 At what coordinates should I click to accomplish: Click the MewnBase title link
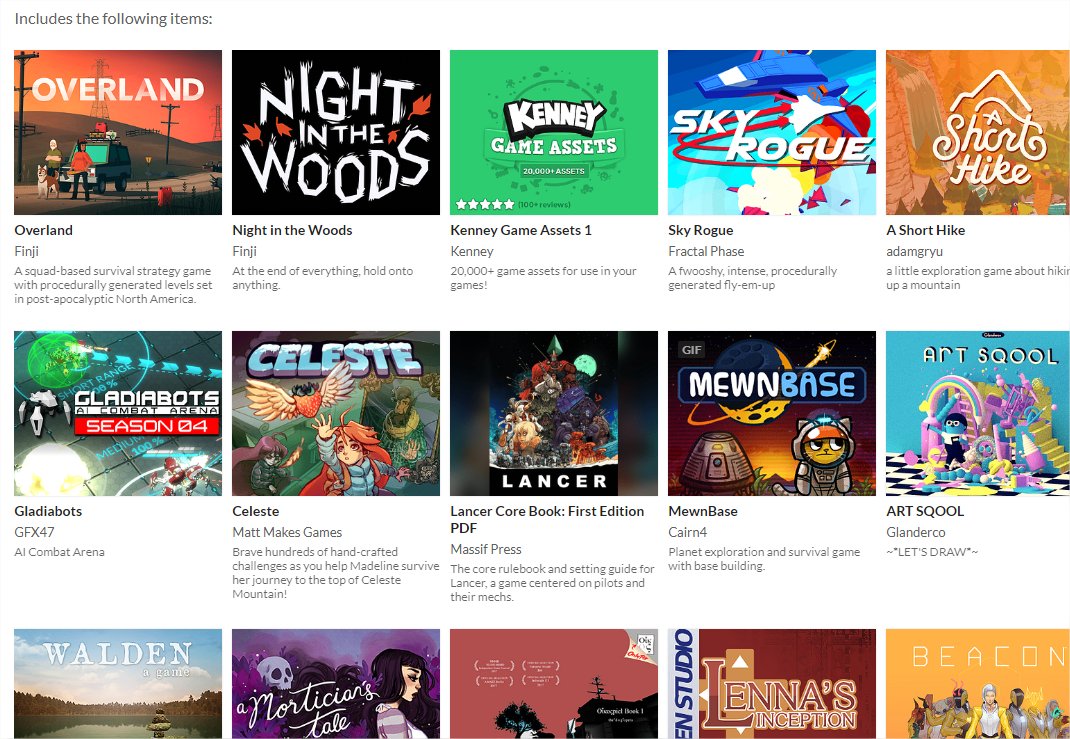(x=703, y=511)
